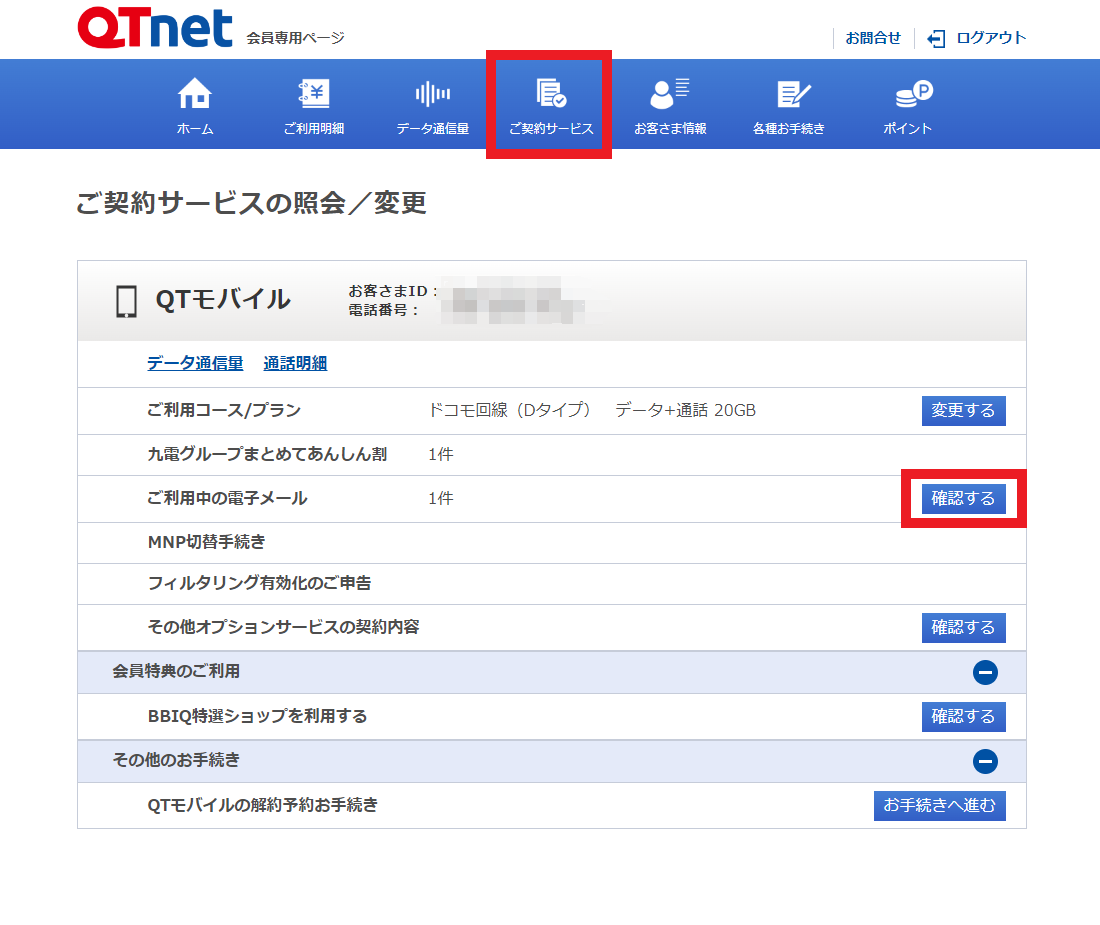
Task: Click the お問合せ link
Action: (873, 38)
